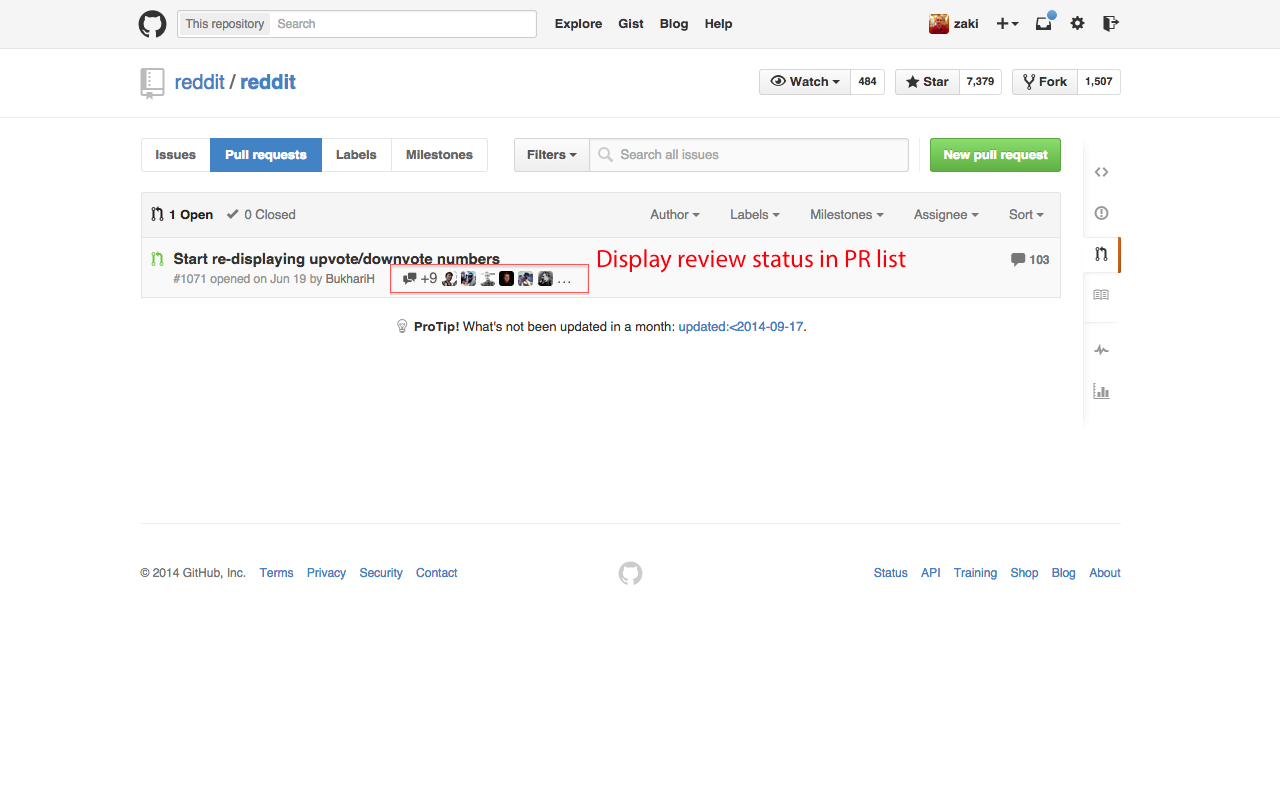This screenshot has width=1280, height=800.
Task: Open BukhariH author link
Action: [350, 279]
